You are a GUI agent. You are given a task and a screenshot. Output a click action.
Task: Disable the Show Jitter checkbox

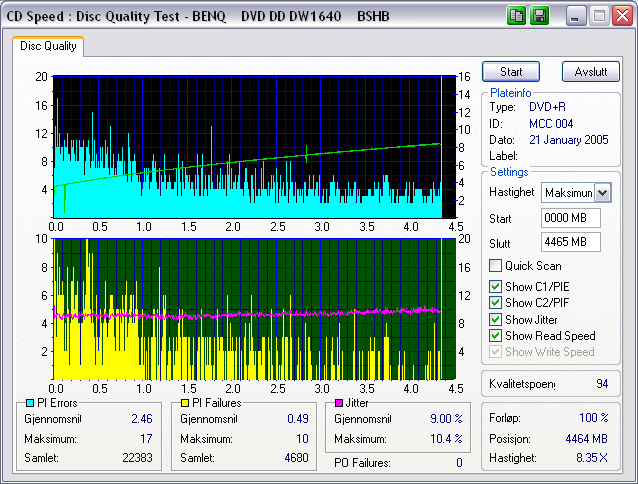coord(495,319)
